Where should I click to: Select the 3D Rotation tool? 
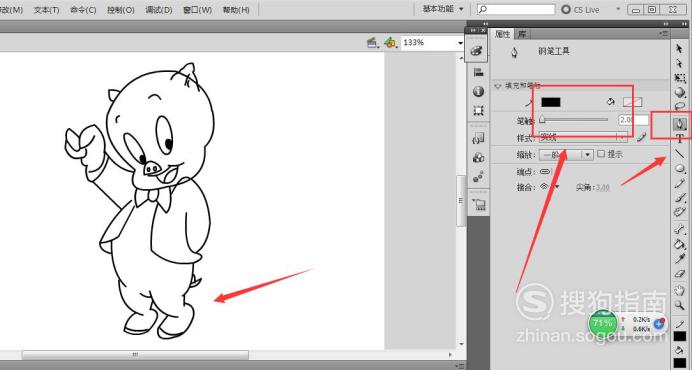[x=680, y=92]
